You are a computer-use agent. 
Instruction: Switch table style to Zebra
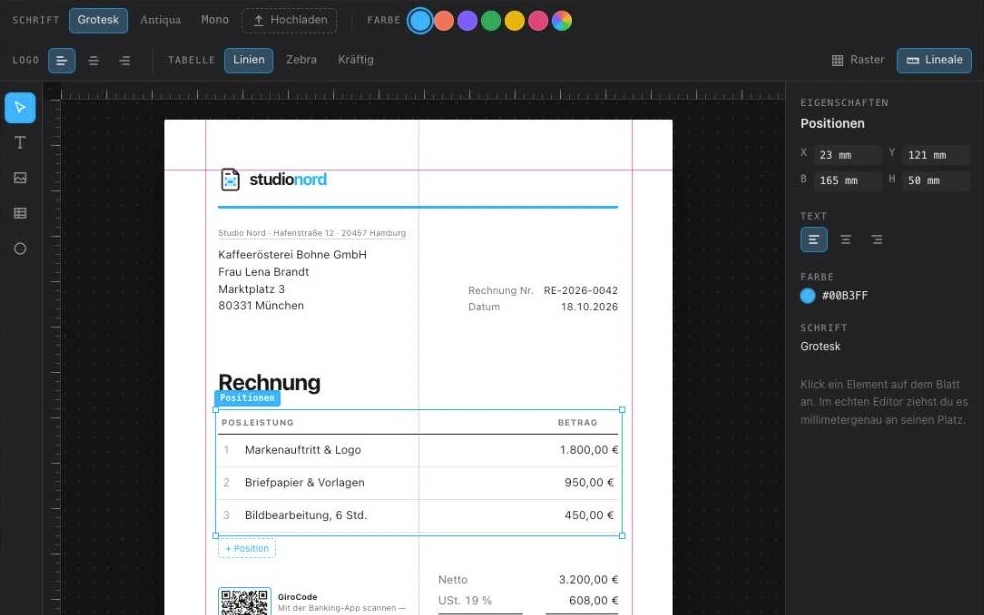coord(301,60)
